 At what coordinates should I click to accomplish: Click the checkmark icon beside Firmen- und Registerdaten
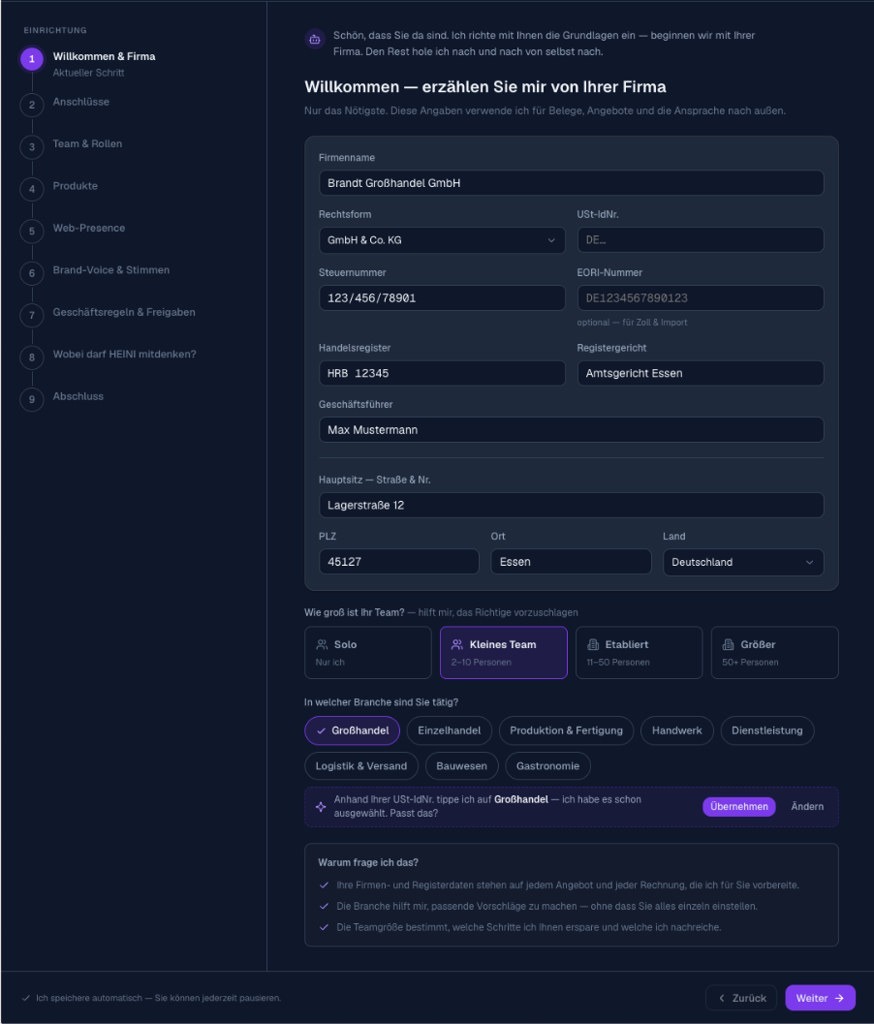pos(324,885)
